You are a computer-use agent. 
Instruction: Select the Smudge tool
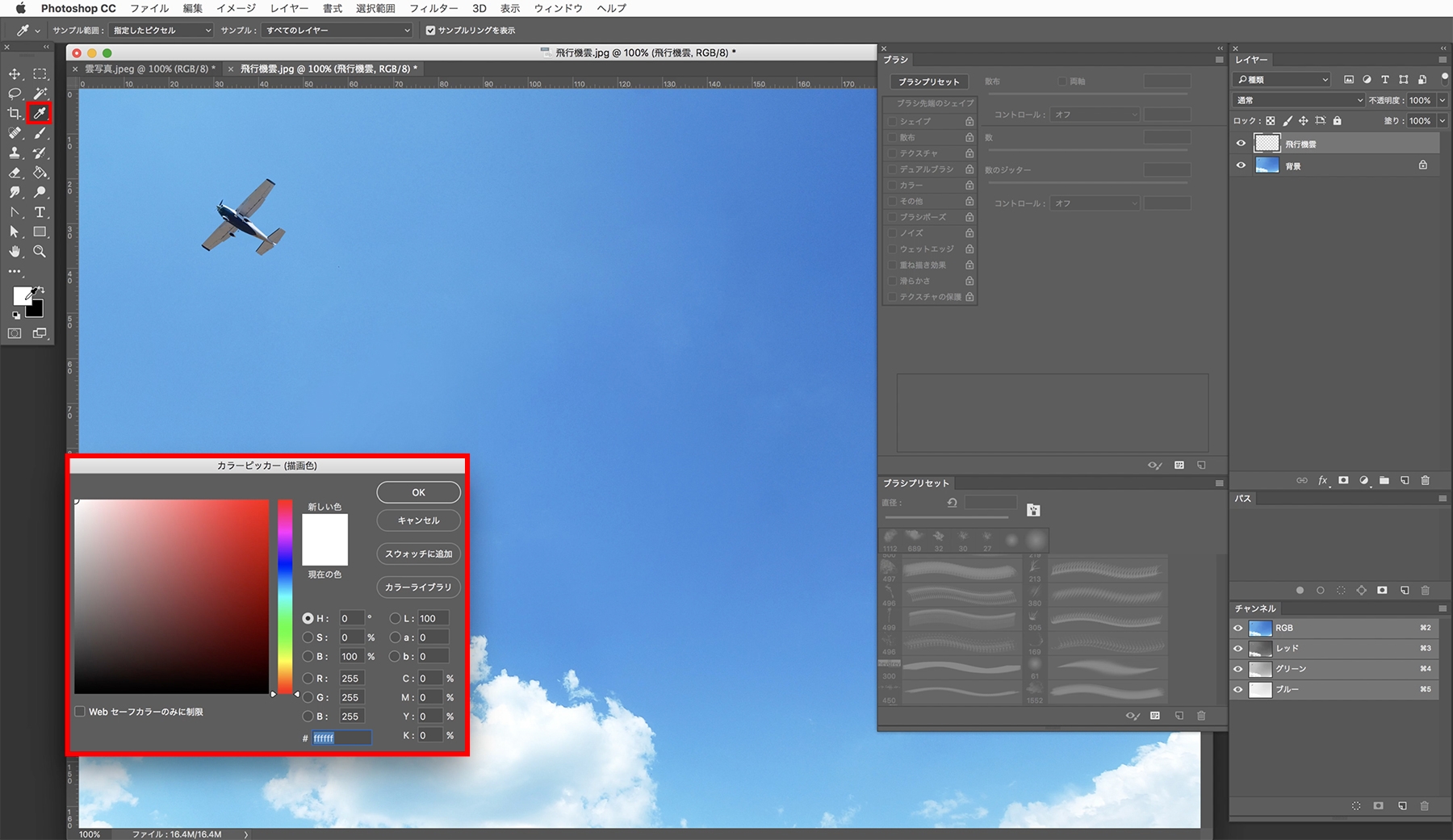coord(15,192)
